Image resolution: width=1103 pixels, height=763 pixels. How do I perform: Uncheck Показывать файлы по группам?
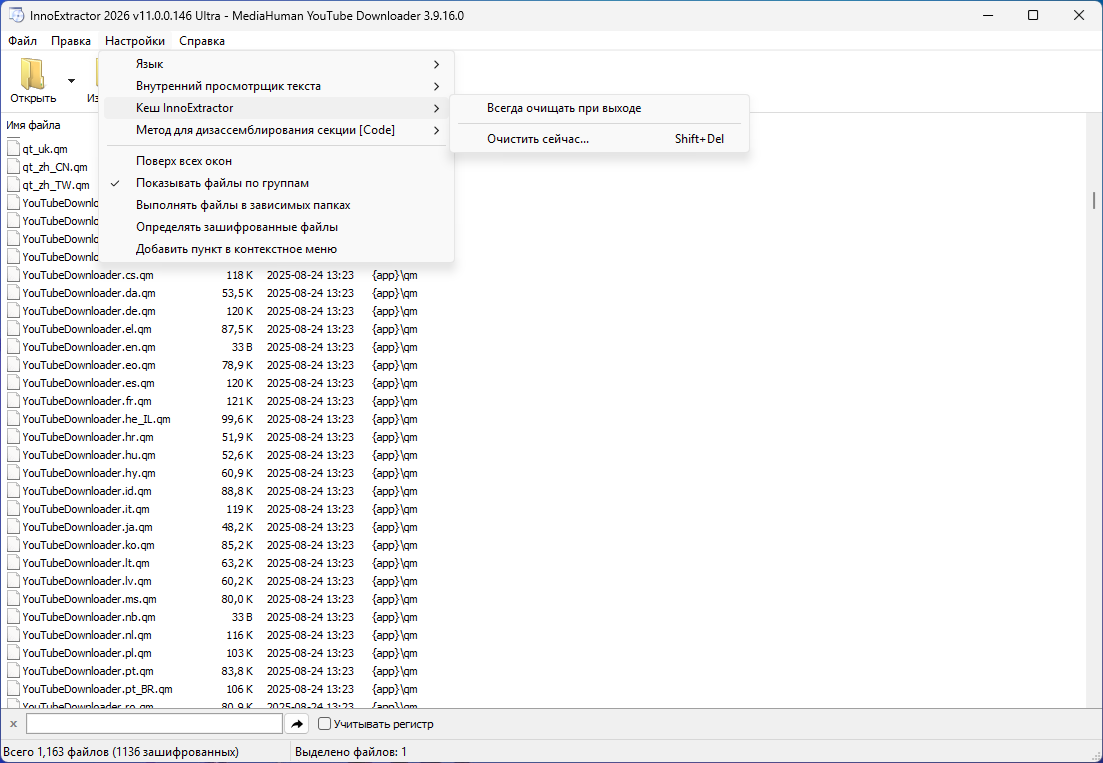tap(276, 183)
